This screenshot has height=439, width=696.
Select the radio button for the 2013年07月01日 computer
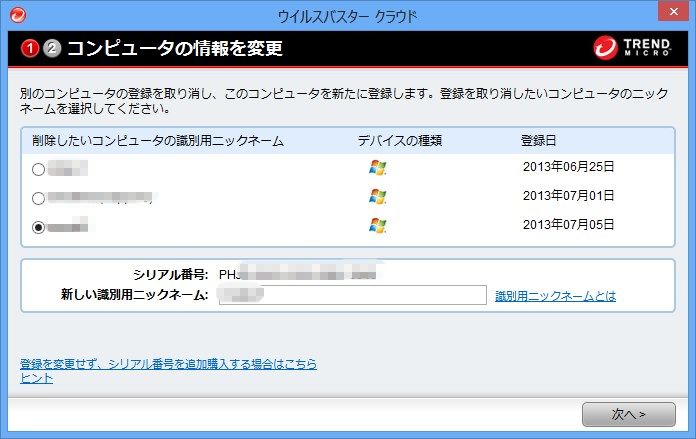tap(39, 198)
